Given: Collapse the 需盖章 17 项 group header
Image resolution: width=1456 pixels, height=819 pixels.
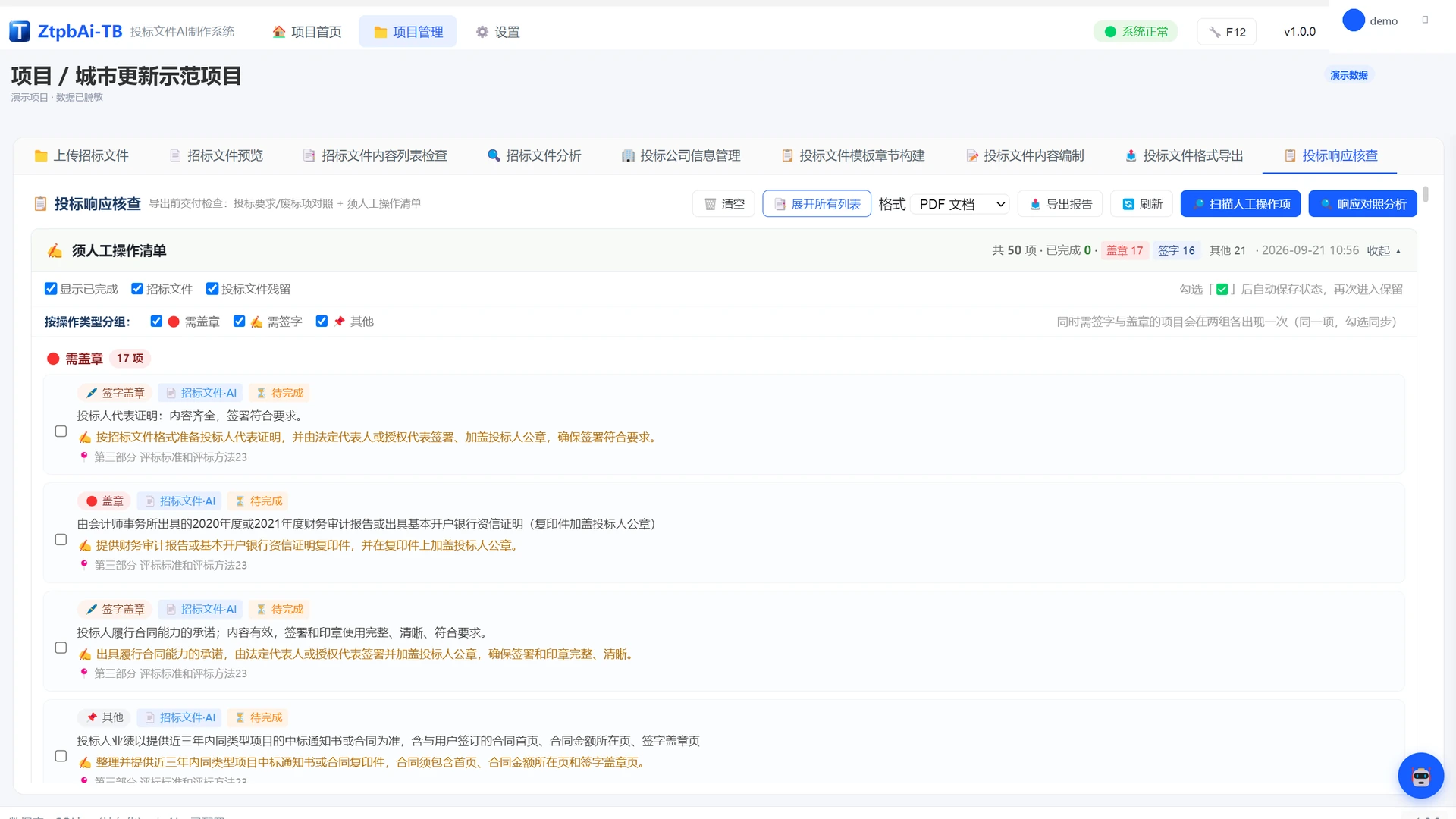Looking at the screenshot, I should [x=99, y=359].
